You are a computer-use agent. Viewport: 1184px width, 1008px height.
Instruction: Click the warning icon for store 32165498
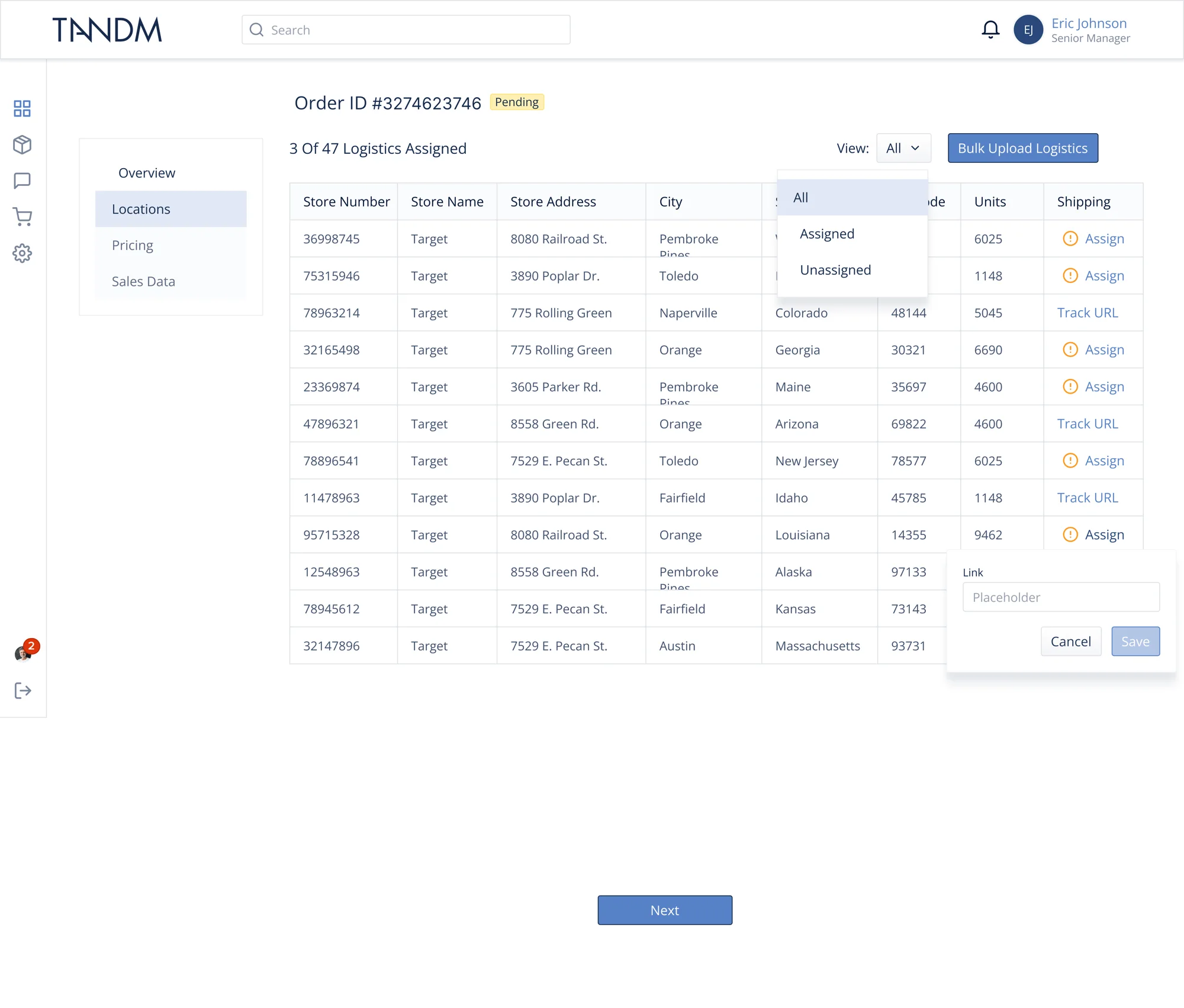(1070, 349)
